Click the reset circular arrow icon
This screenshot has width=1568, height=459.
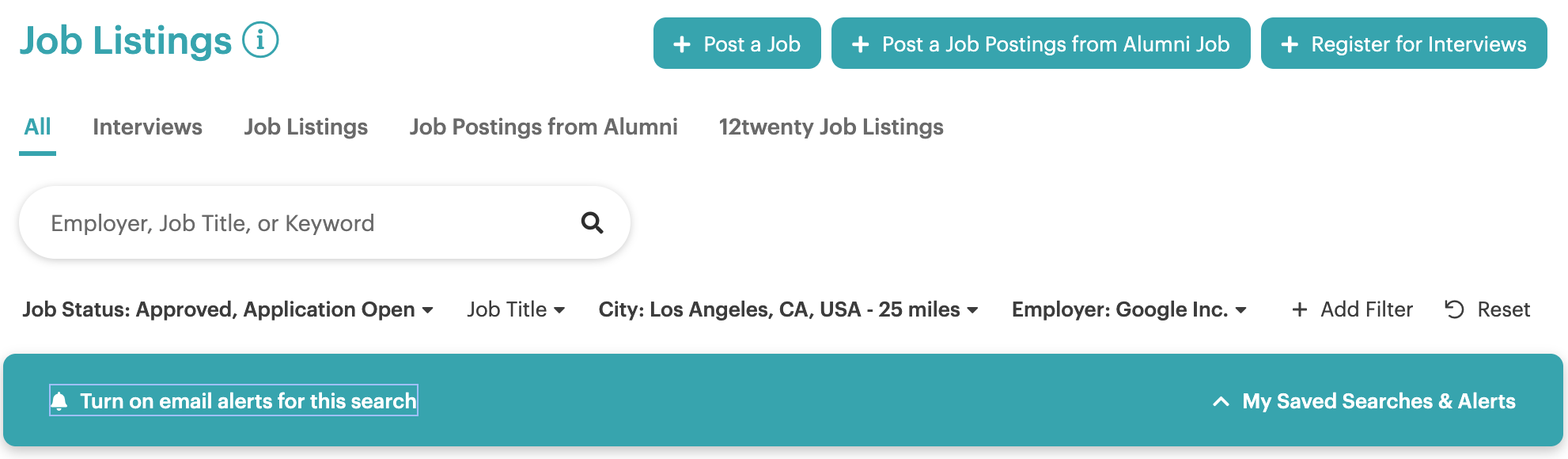coord(1454,309)
